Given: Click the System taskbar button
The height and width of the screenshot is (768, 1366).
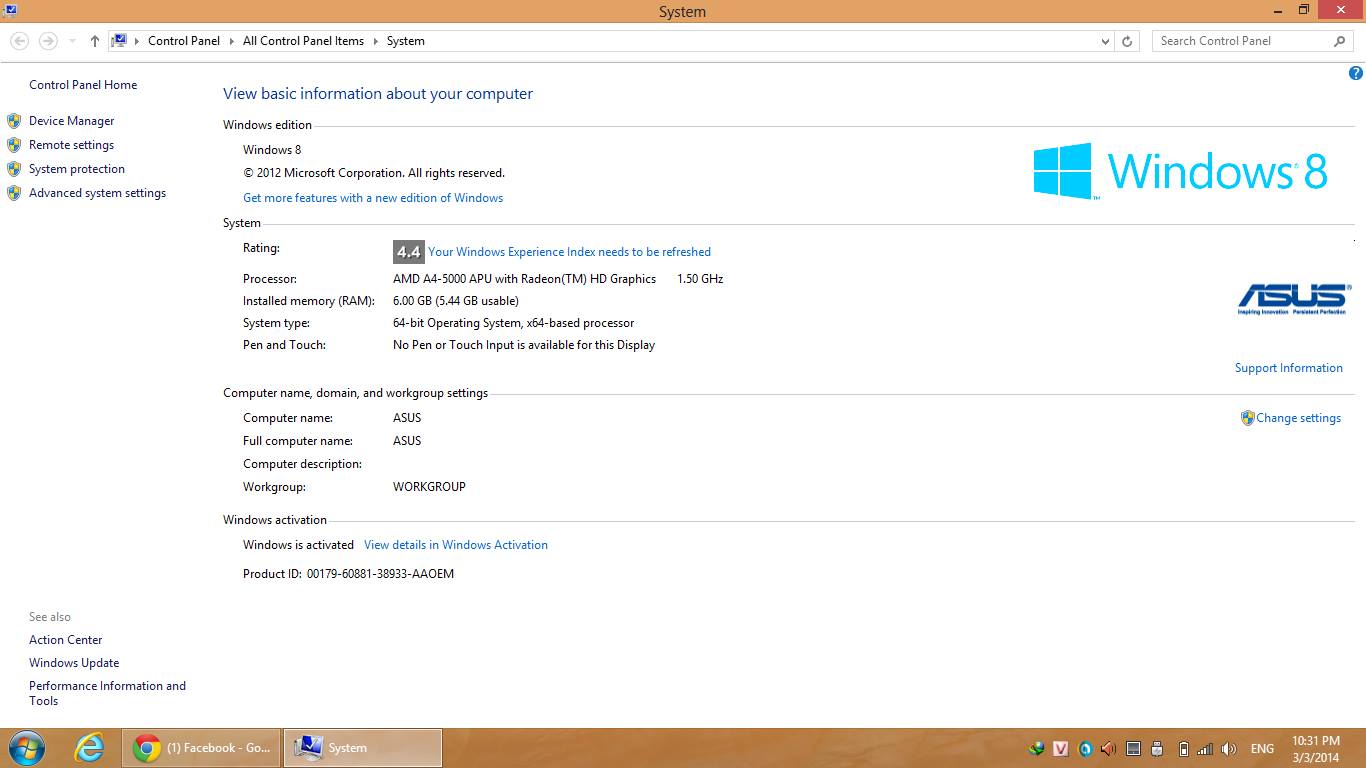Looking at the screenshot, I should [363, 748].
